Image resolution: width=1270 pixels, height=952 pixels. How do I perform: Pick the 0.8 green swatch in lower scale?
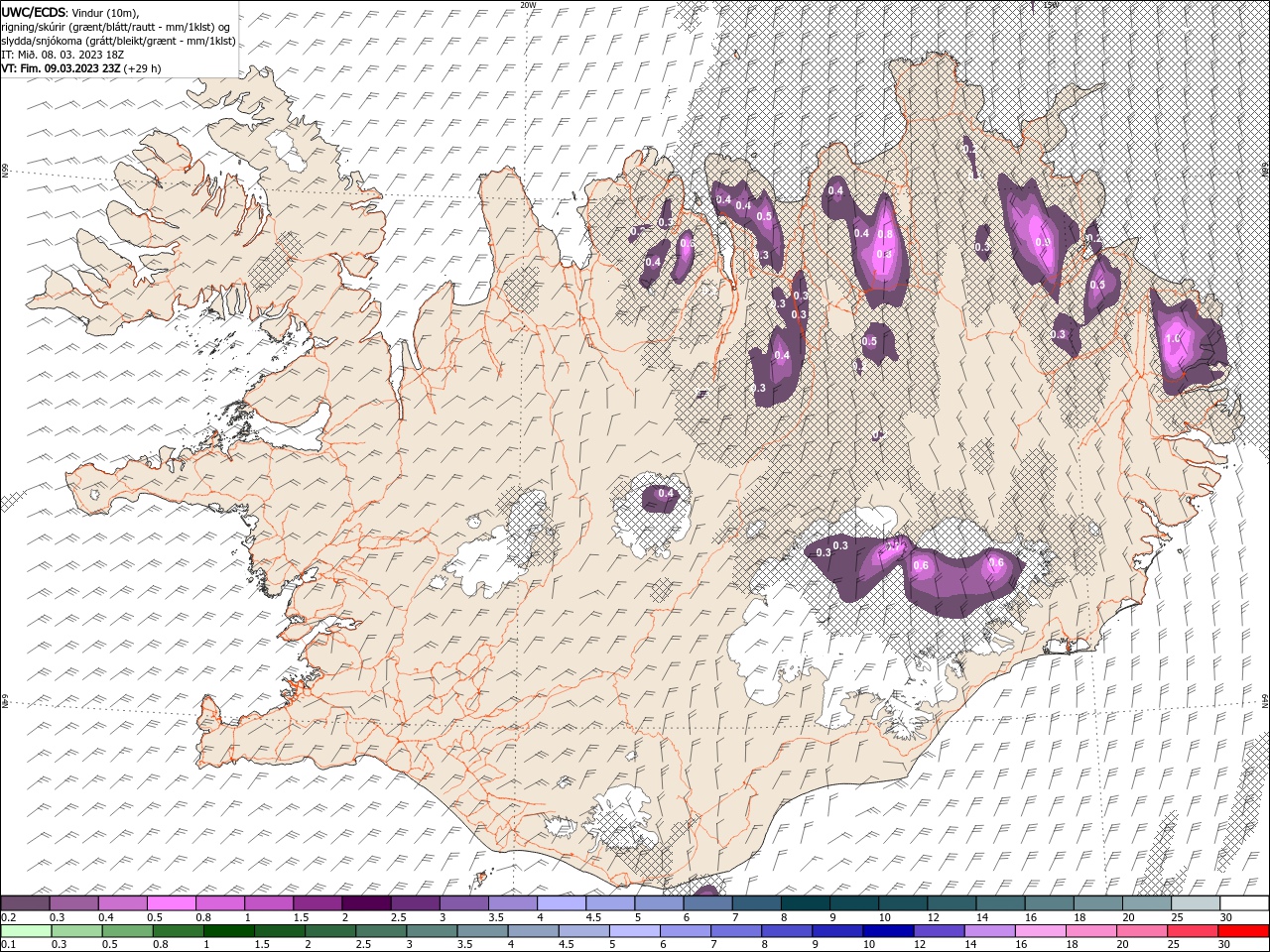tap(178, 931)
